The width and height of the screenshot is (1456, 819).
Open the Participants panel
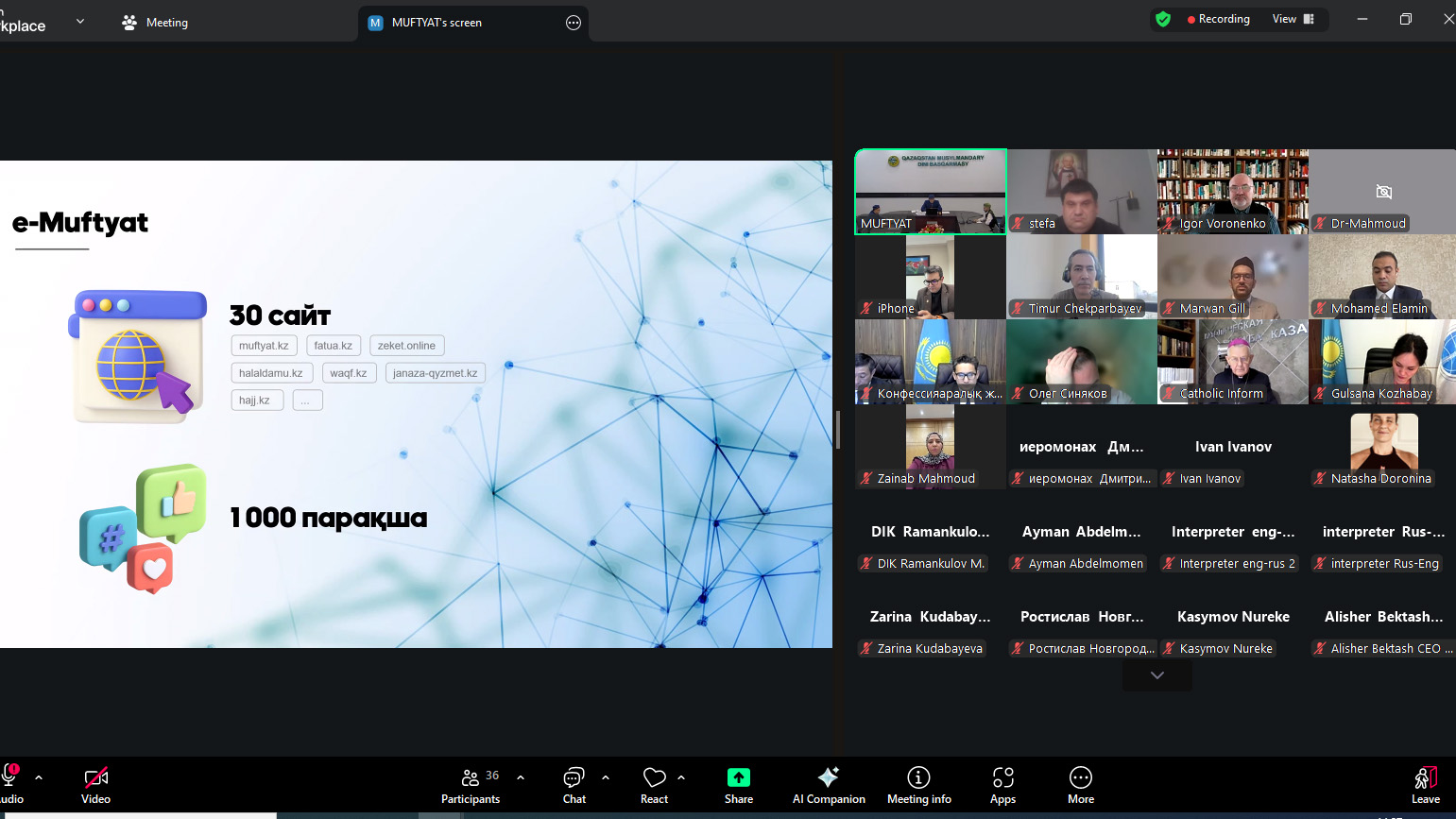[x=471, y=785]
